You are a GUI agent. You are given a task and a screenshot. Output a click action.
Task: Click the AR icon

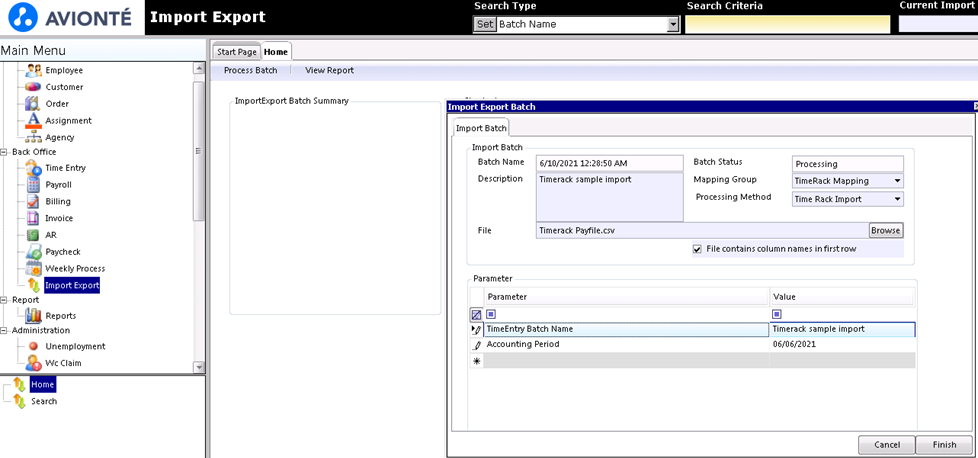34,235
